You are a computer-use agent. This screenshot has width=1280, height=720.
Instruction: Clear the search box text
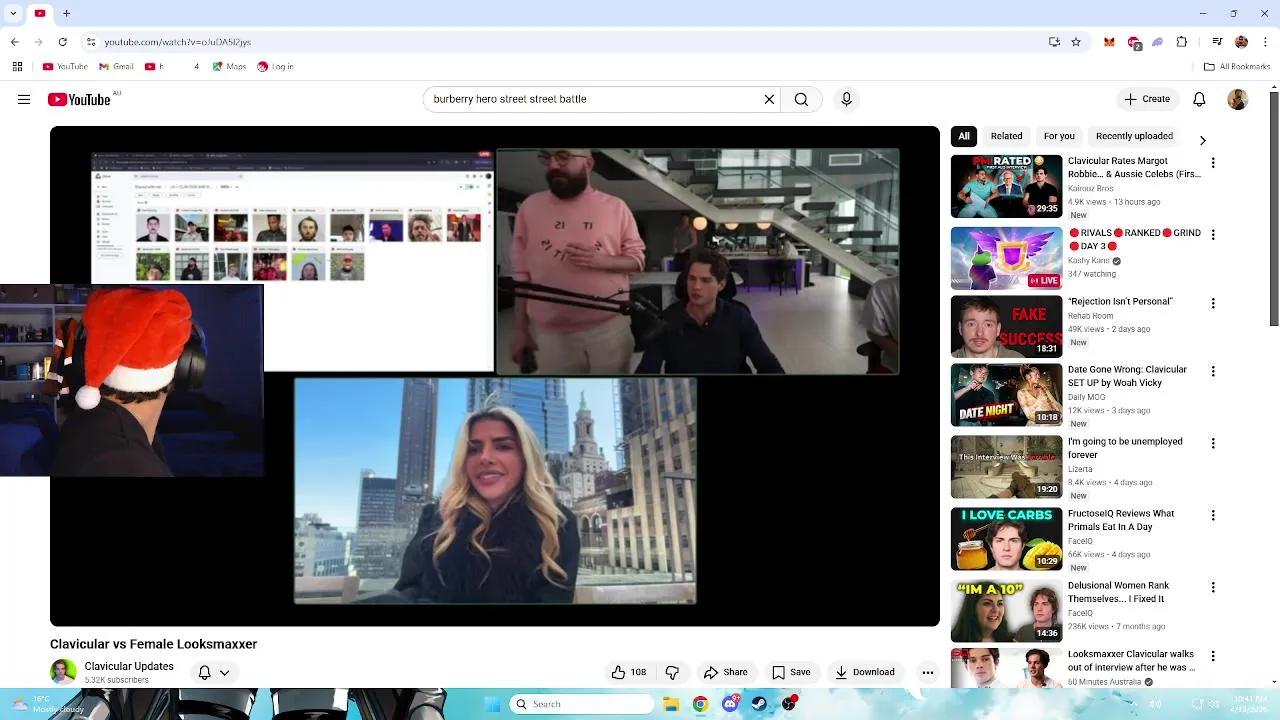[769, 99]
